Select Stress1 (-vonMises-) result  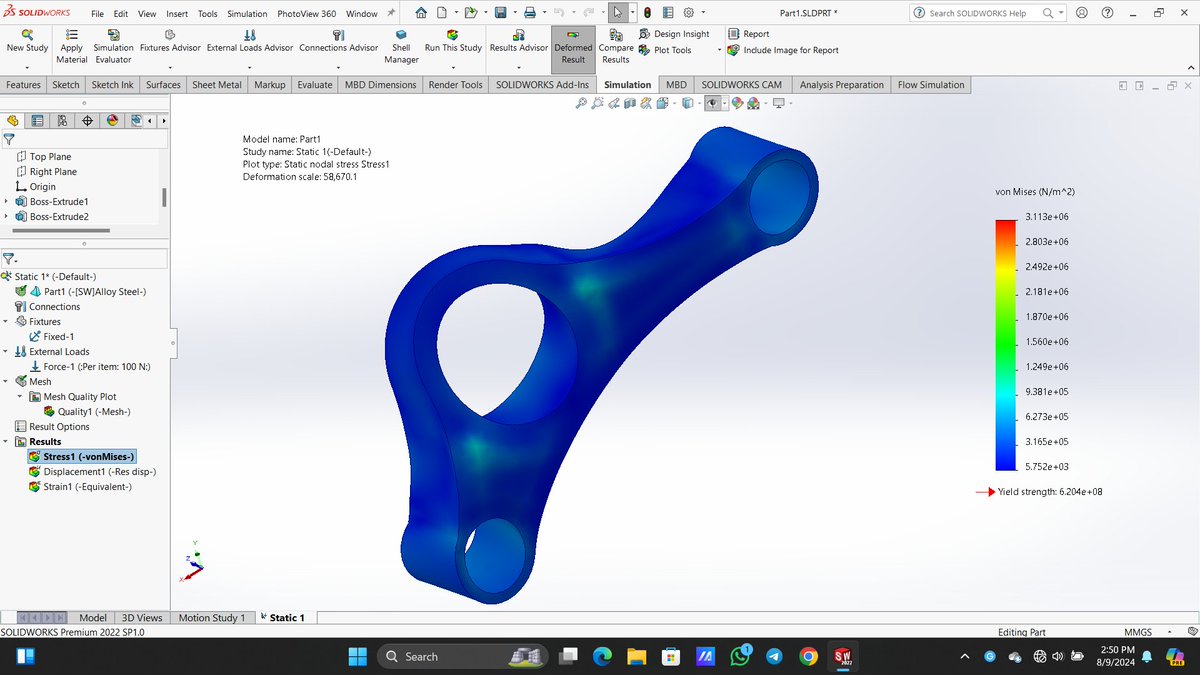[x=83, y=457]
